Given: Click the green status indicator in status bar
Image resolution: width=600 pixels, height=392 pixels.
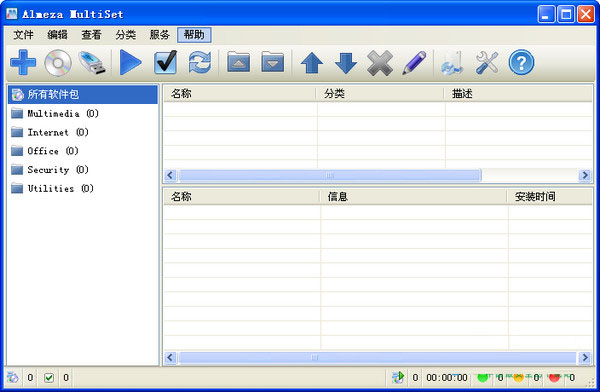Looking at the screenshot, I should click(x=483, y=377).
